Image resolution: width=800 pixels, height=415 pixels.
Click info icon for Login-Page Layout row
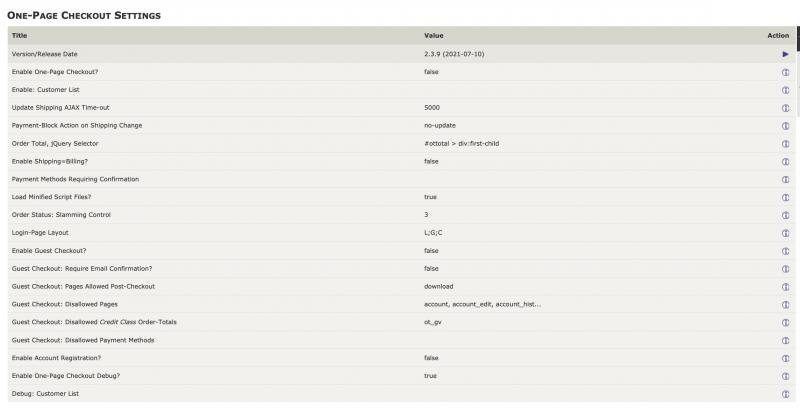(x=785, y=233)
